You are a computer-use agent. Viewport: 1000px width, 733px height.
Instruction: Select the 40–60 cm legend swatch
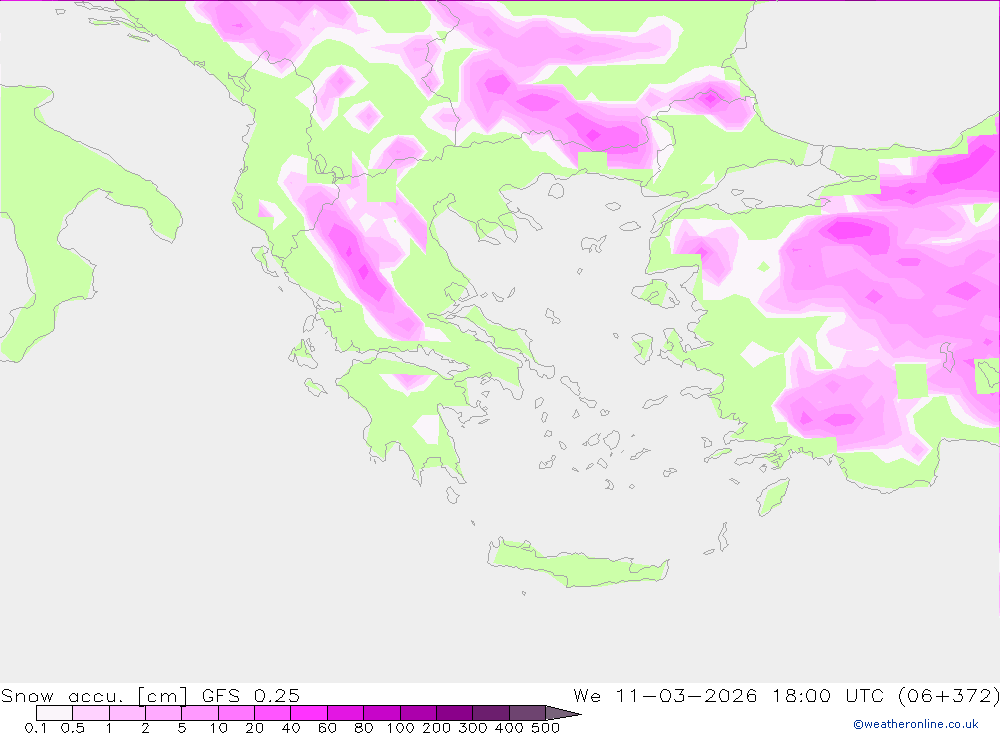(309, 713)
